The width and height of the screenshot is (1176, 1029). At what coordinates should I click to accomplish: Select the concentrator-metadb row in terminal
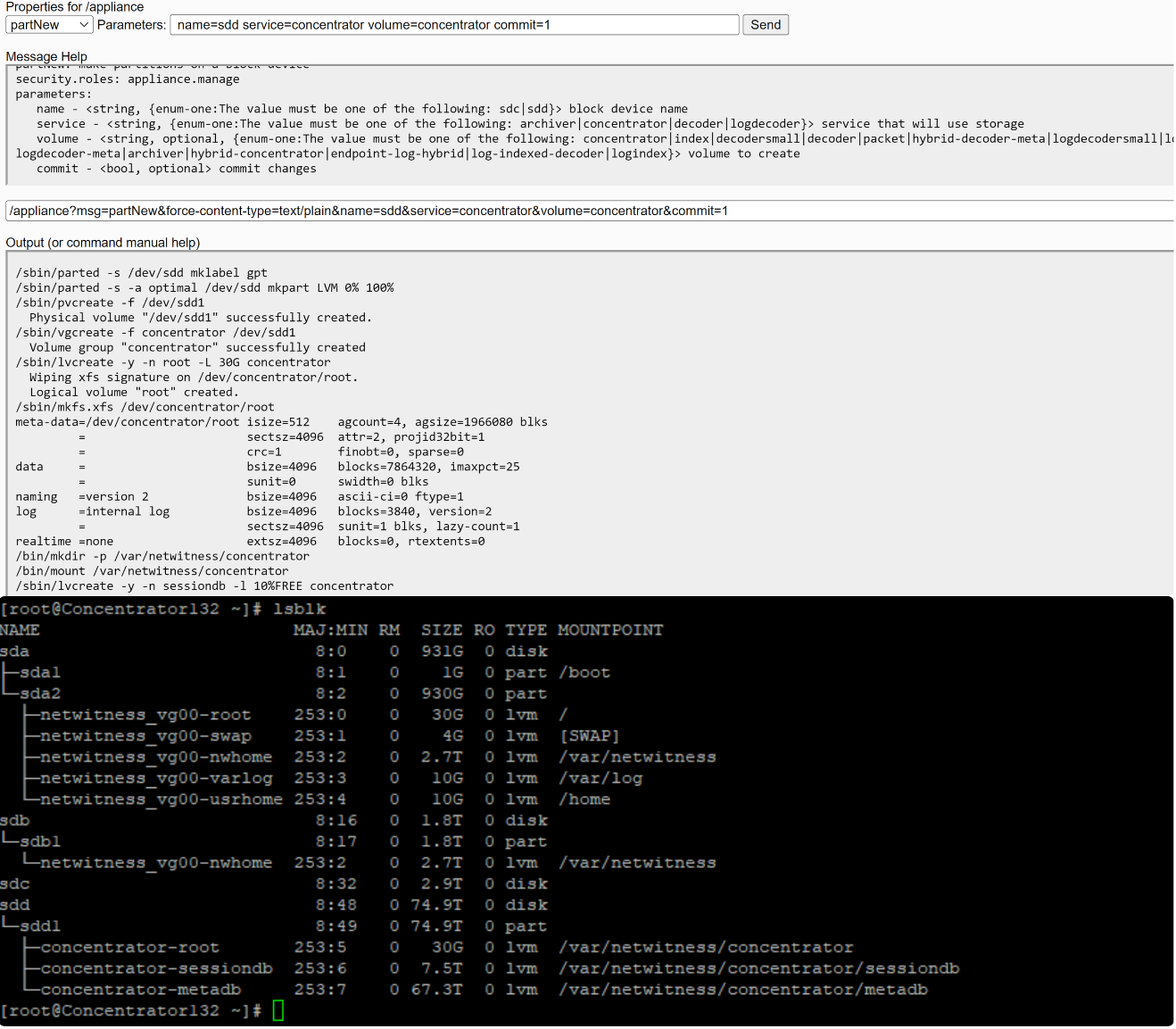coord(141,990)
